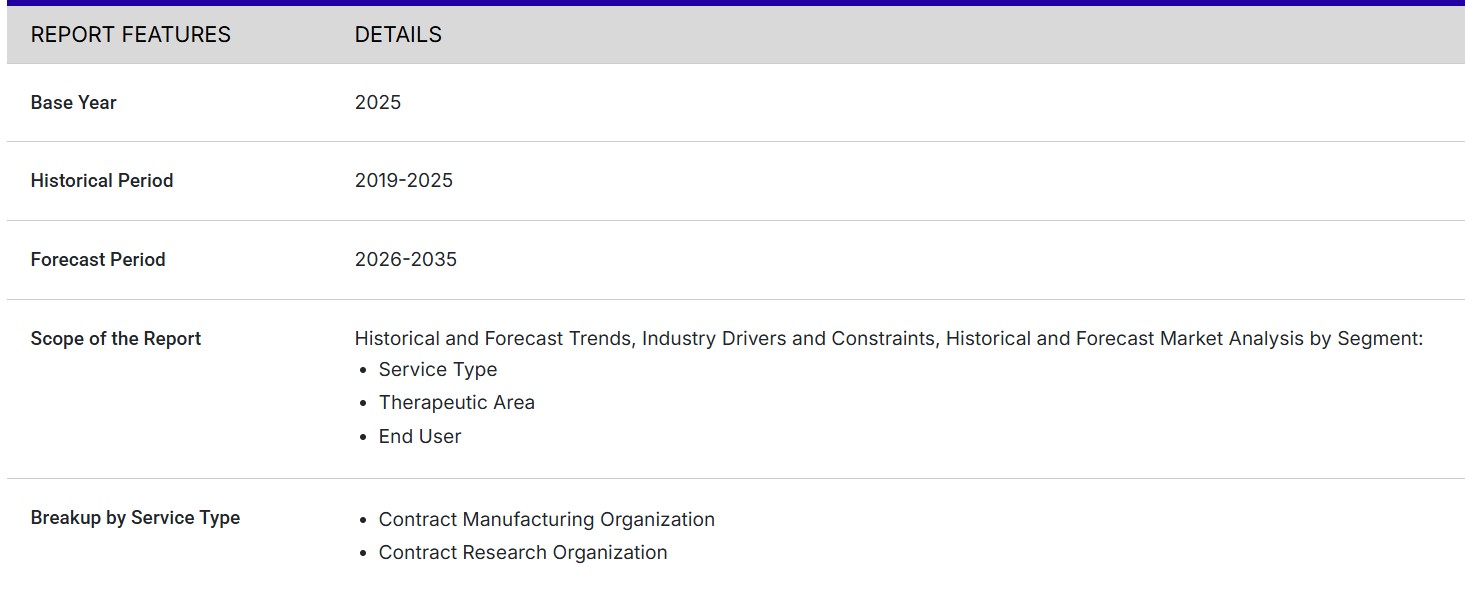Select the Historical Period row label
The width and height of the screenshot is (1465, 591).
point(101,181)
